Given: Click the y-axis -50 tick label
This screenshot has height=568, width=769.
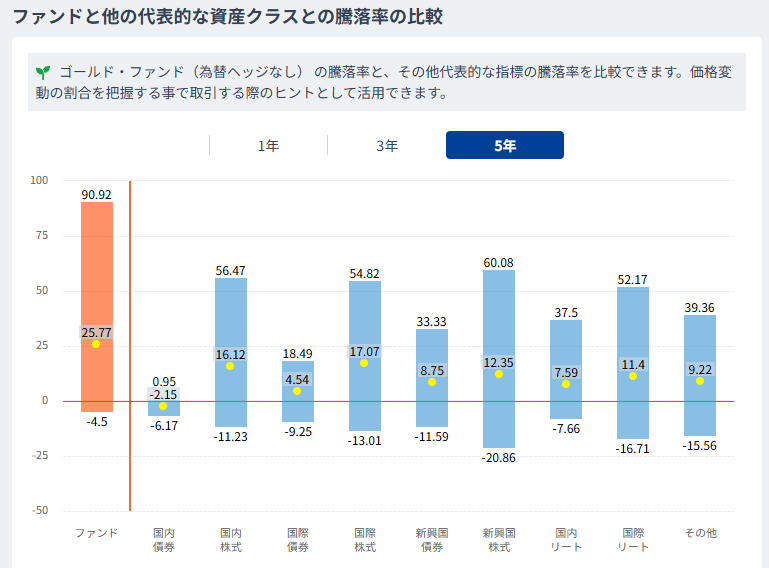Looking at the screenshot, I should click(x=40, y=510).
